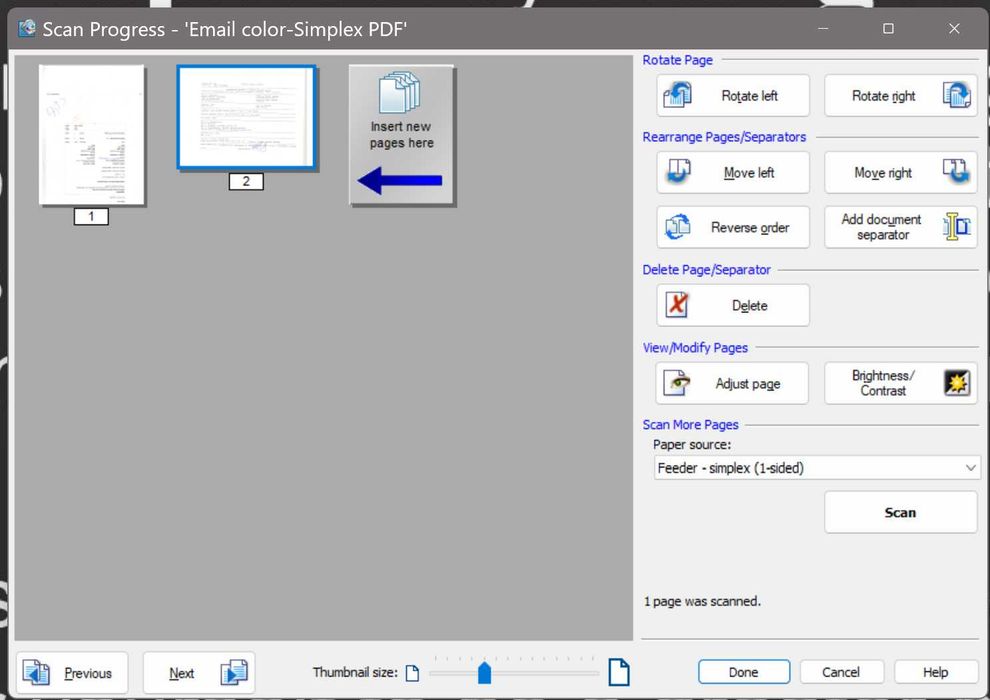This screenshot has height=700, width=990.
Task: Click the page number 2 label
Action: 246,181
